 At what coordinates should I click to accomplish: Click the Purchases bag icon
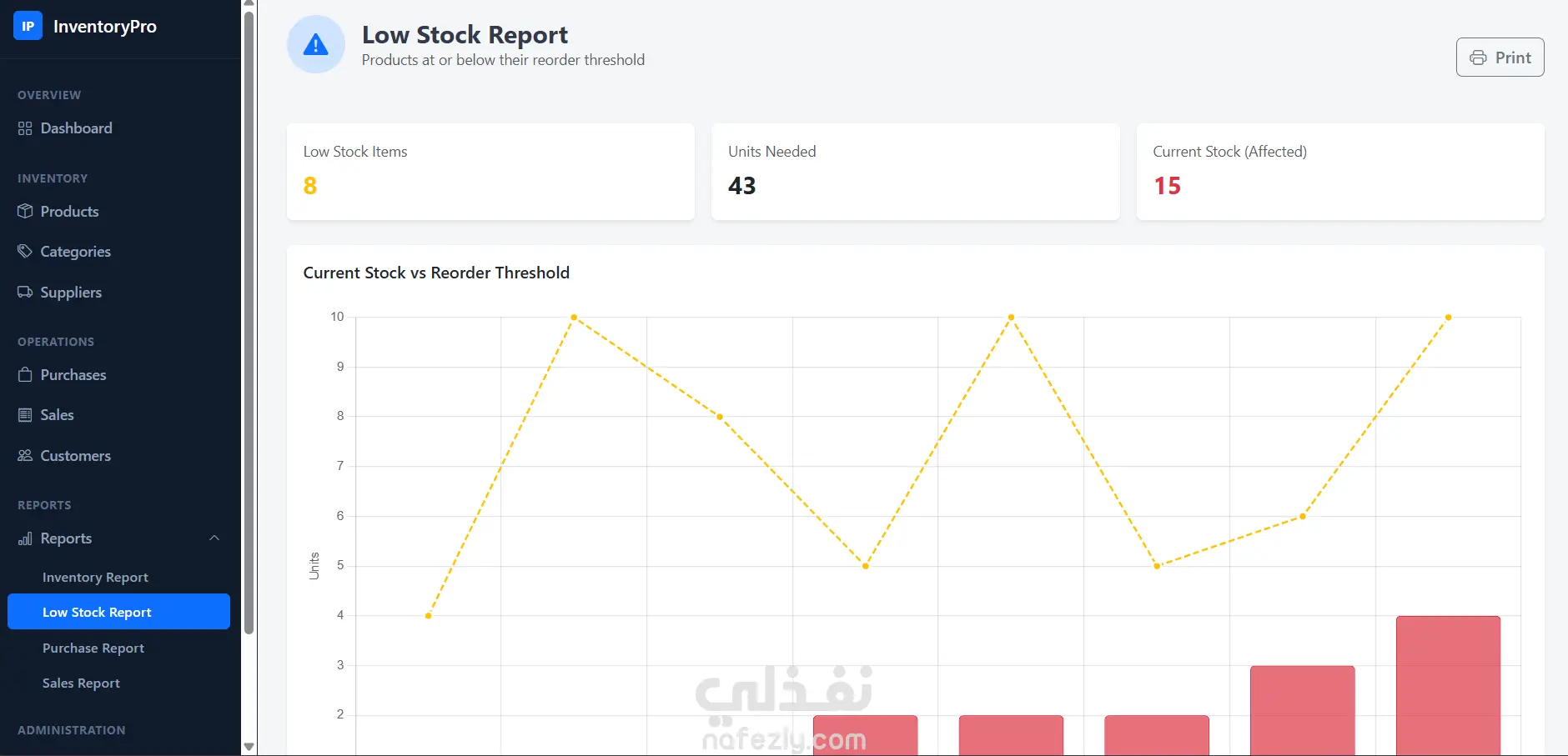pyautogui.click(x=25, y=374)
